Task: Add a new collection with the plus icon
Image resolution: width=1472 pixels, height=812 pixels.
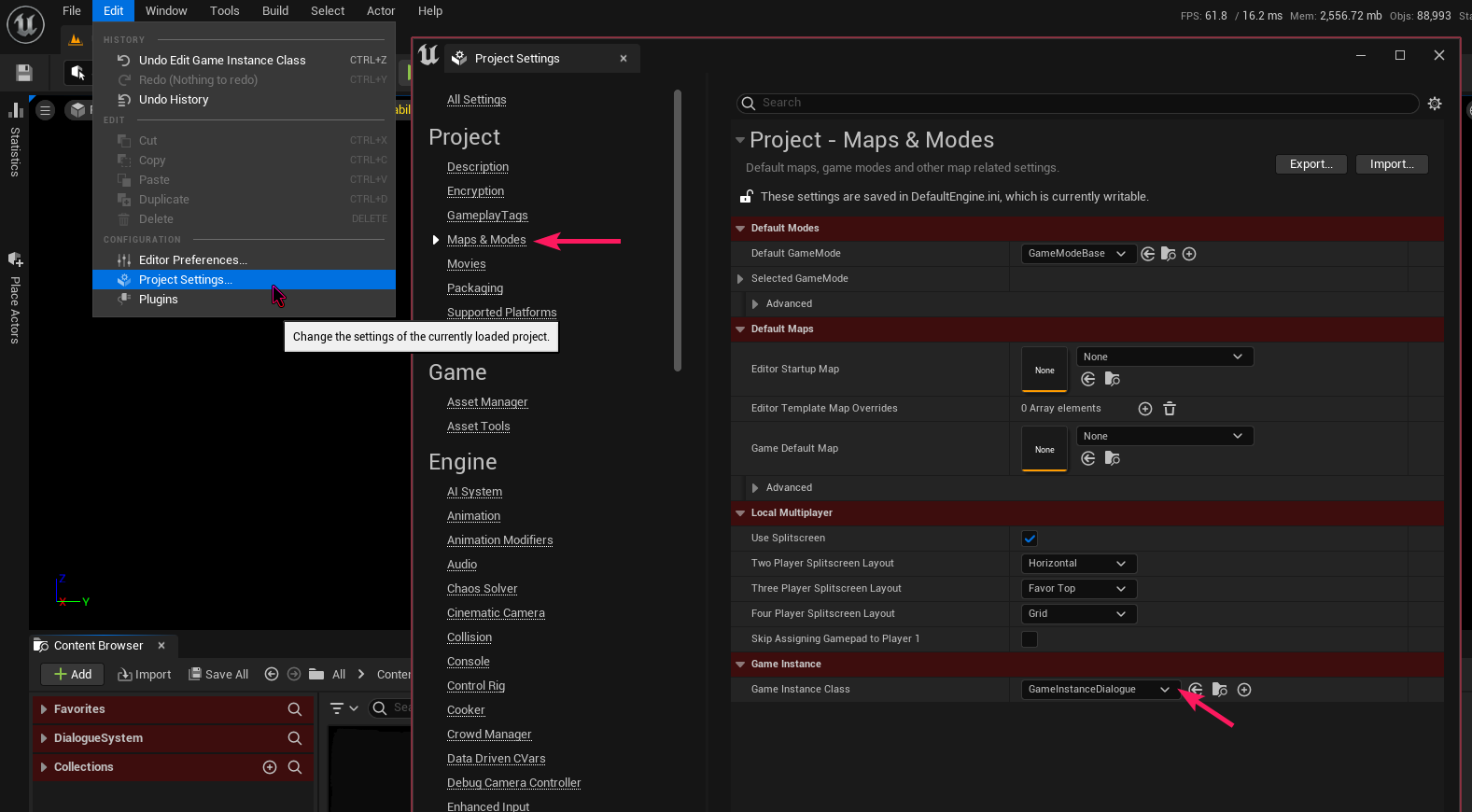Action: [270, 767]
